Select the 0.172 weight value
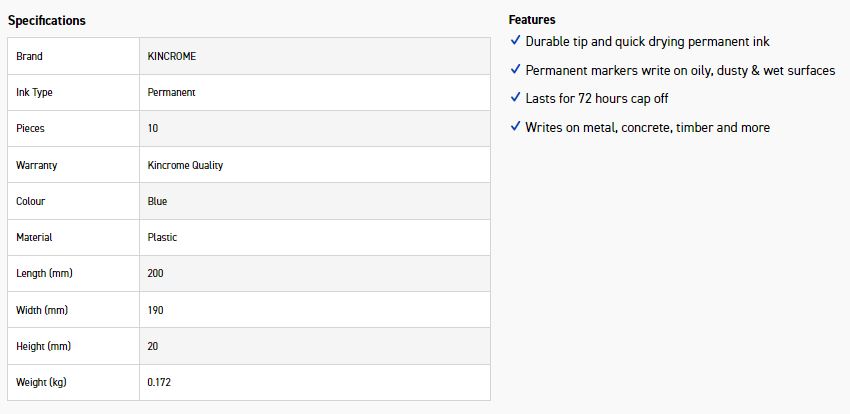 coord(159,382)
